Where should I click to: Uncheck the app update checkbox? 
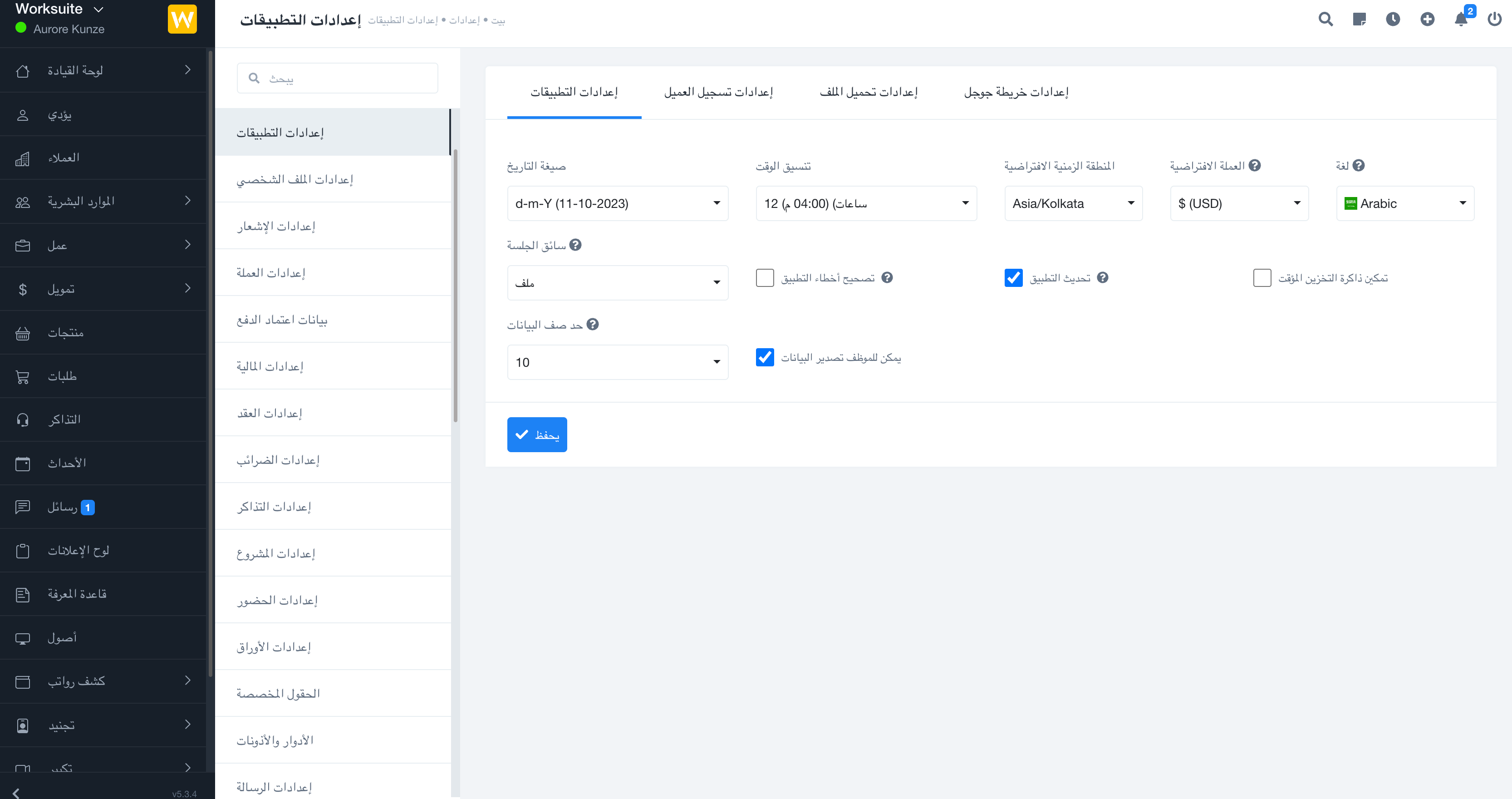[1013, 278]
